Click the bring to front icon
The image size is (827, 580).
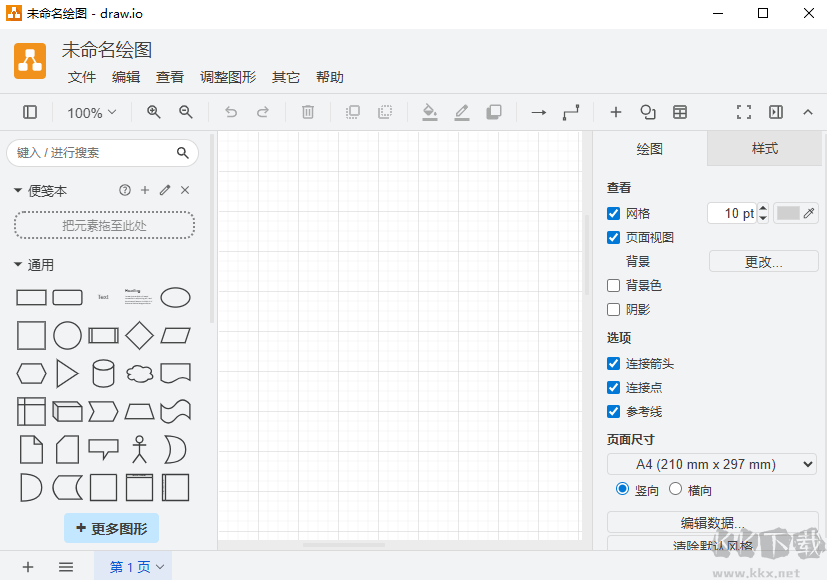[x=353, y=112]
